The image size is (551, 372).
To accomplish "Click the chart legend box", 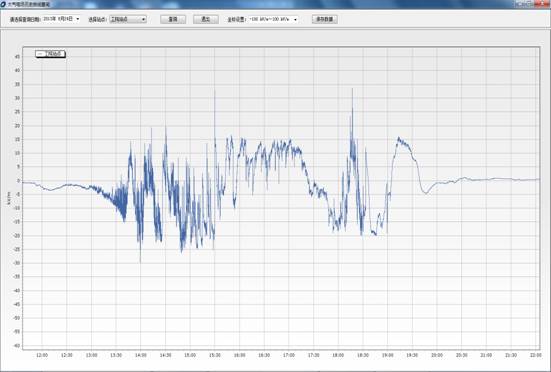I will 50,54.
